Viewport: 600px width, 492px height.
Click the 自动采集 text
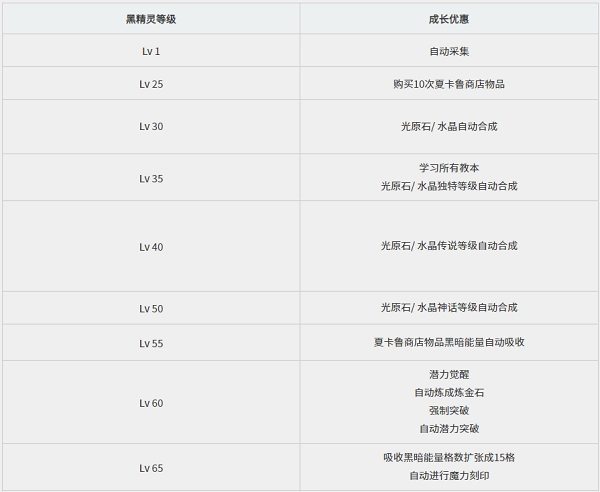pyautogui.click(x=449, y=50)
